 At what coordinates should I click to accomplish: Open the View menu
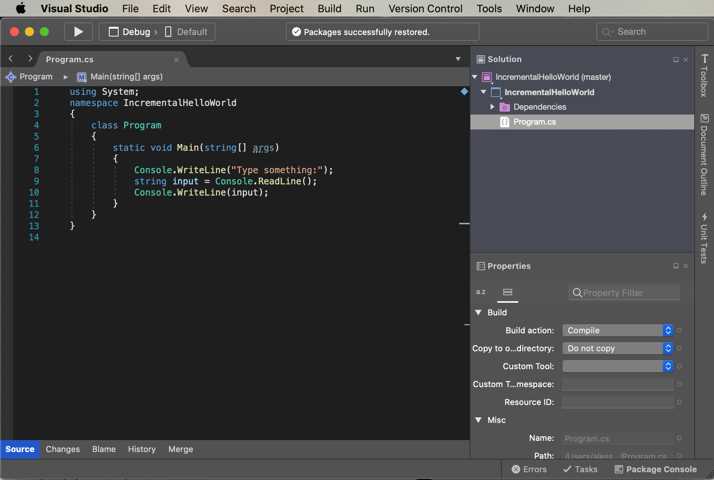[x=196, y=8]
